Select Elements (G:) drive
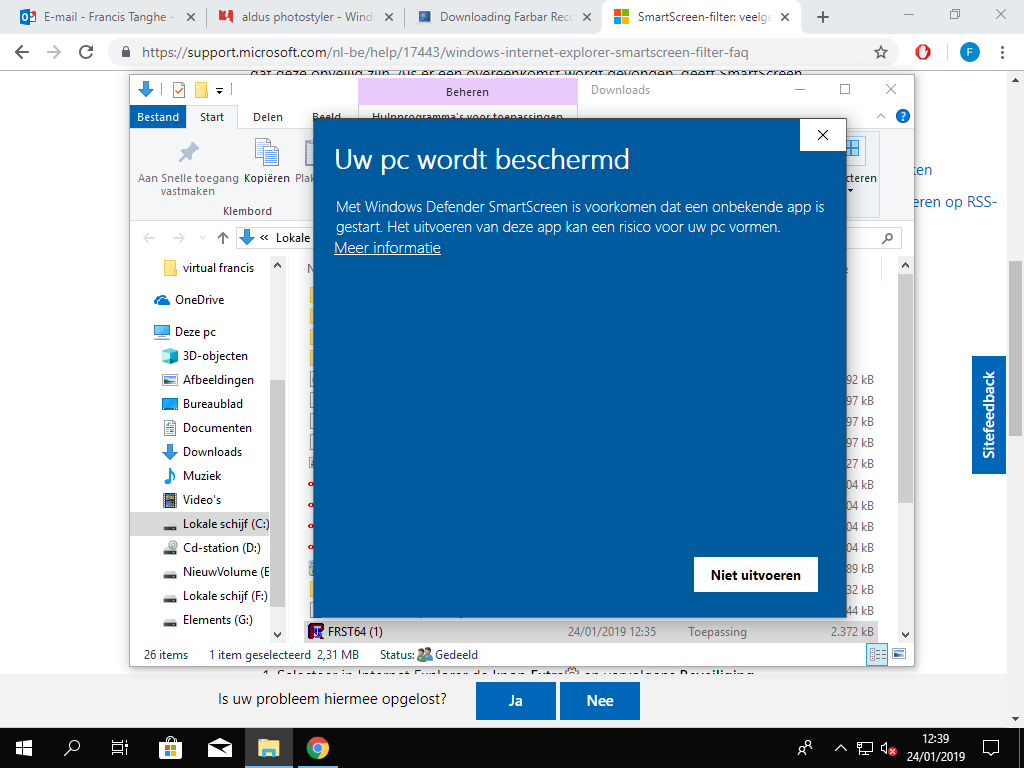 (208, 620)
